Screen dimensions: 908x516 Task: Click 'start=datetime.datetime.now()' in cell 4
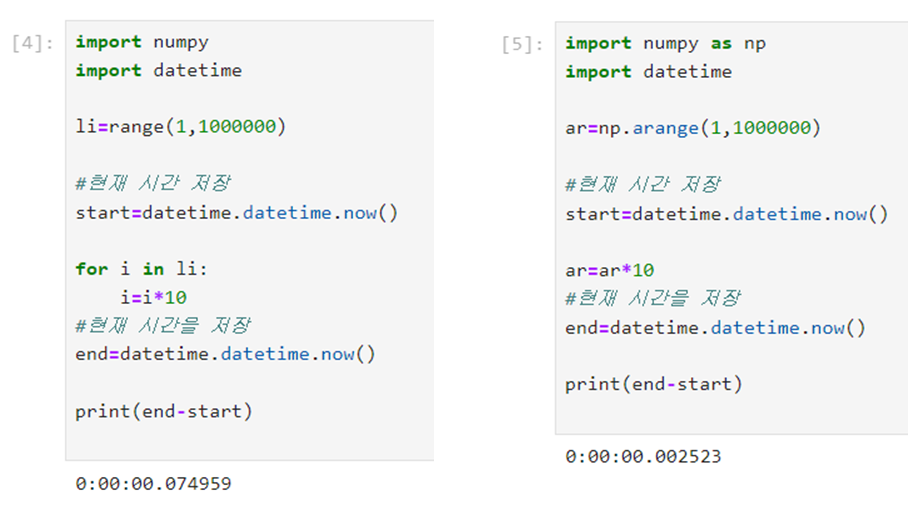(237, 213)
